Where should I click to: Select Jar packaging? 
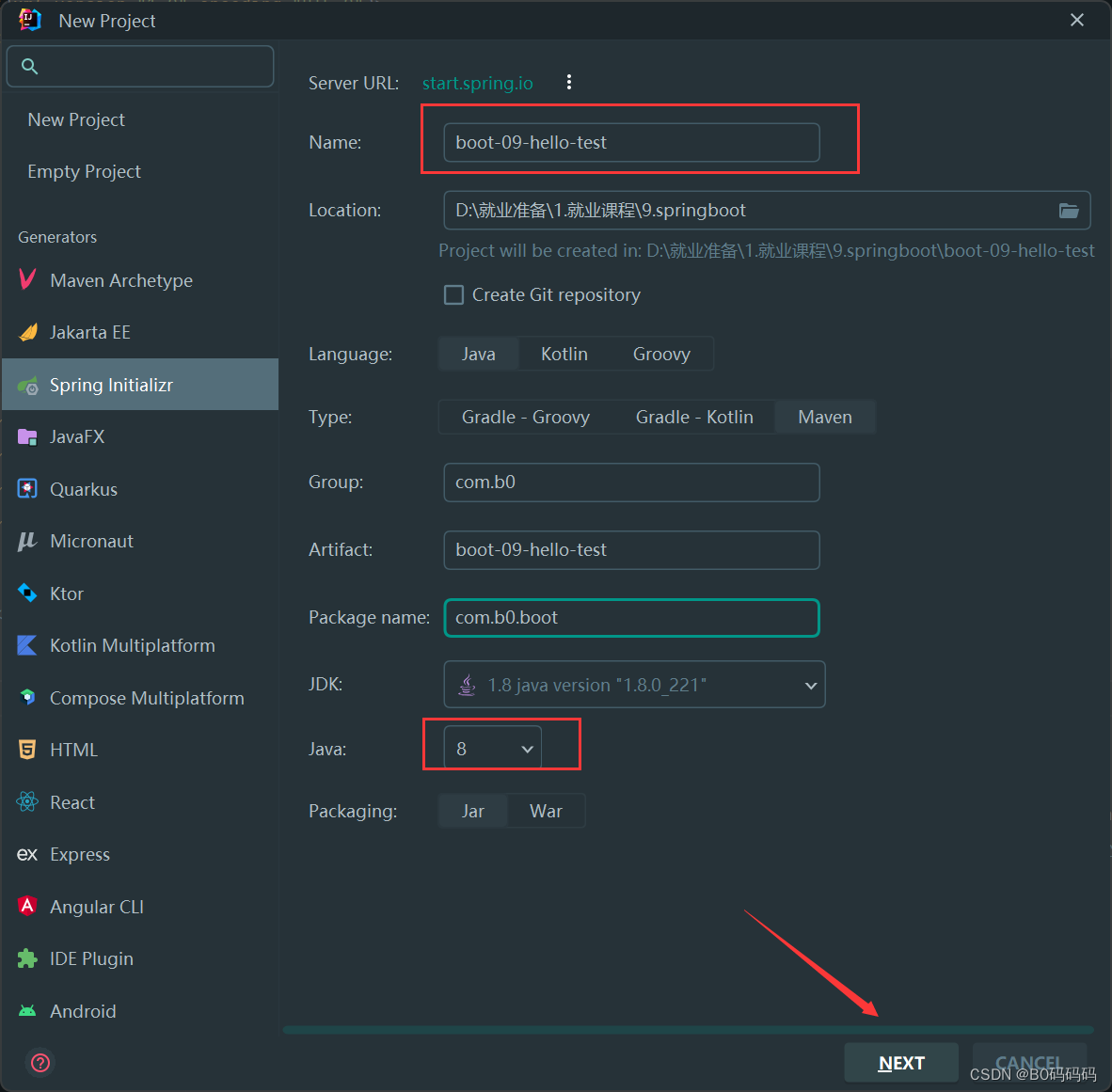(473, 811)
